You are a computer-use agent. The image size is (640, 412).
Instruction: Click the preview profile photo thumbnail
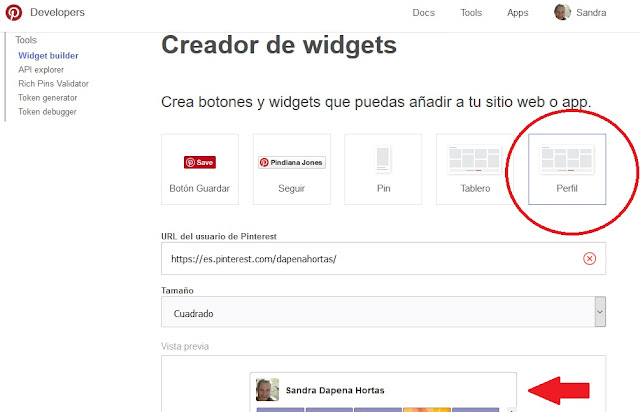tap(267, 390)
